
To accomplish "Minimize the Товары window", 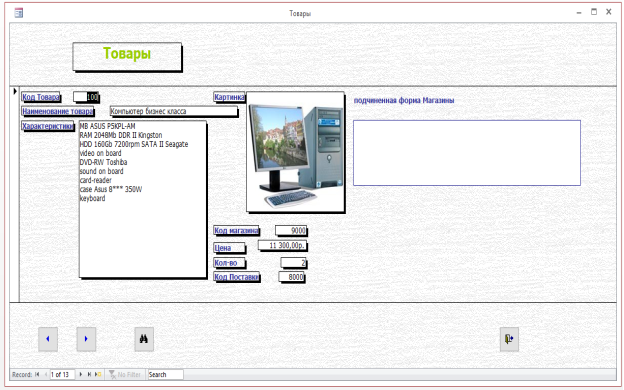I will pyautogui.click(x=579, y=12).
